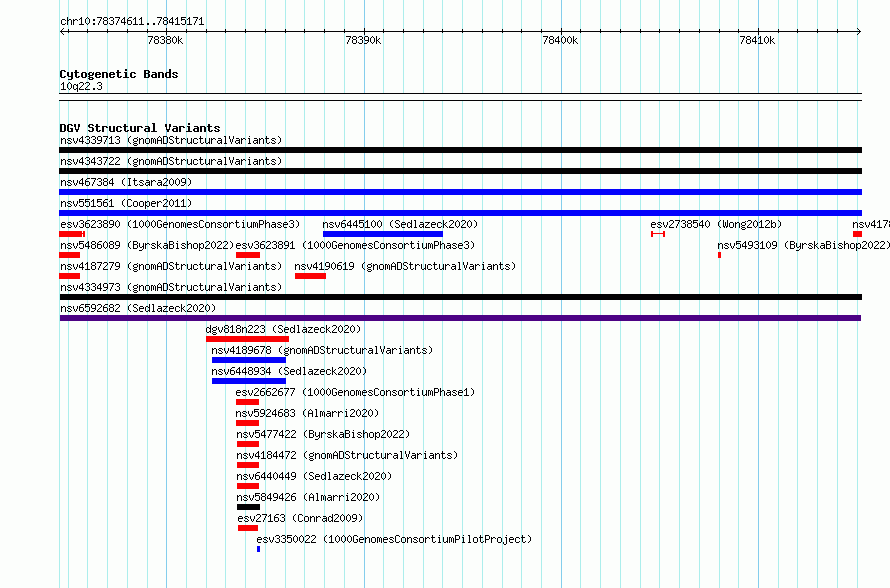Image resolution: width=890 pixels, height=588 pixels.
Task: Select the nsv4334973 black variant bar
Action: (460, 297)
